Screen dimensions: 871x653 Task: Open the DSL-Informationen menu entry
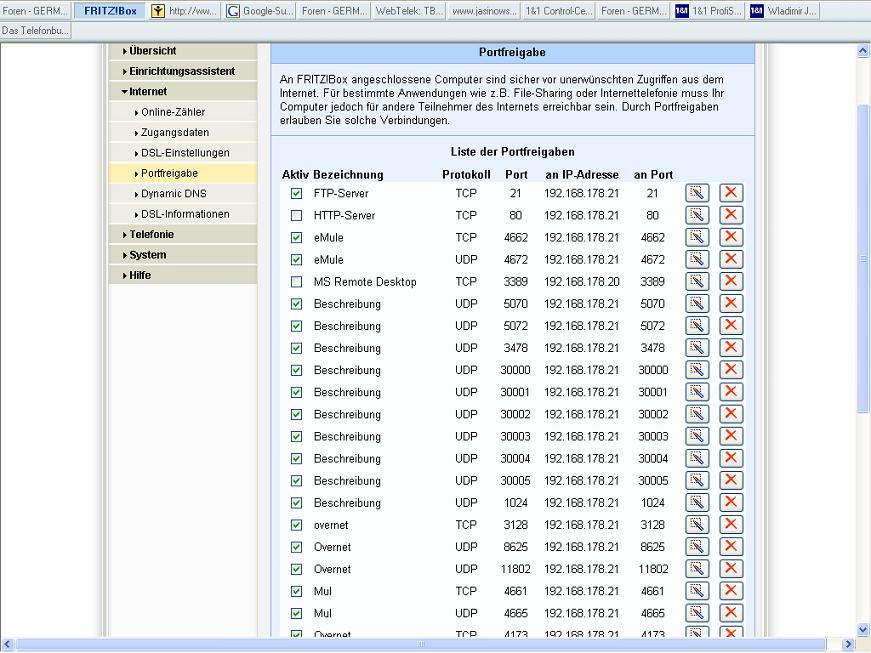183,214
